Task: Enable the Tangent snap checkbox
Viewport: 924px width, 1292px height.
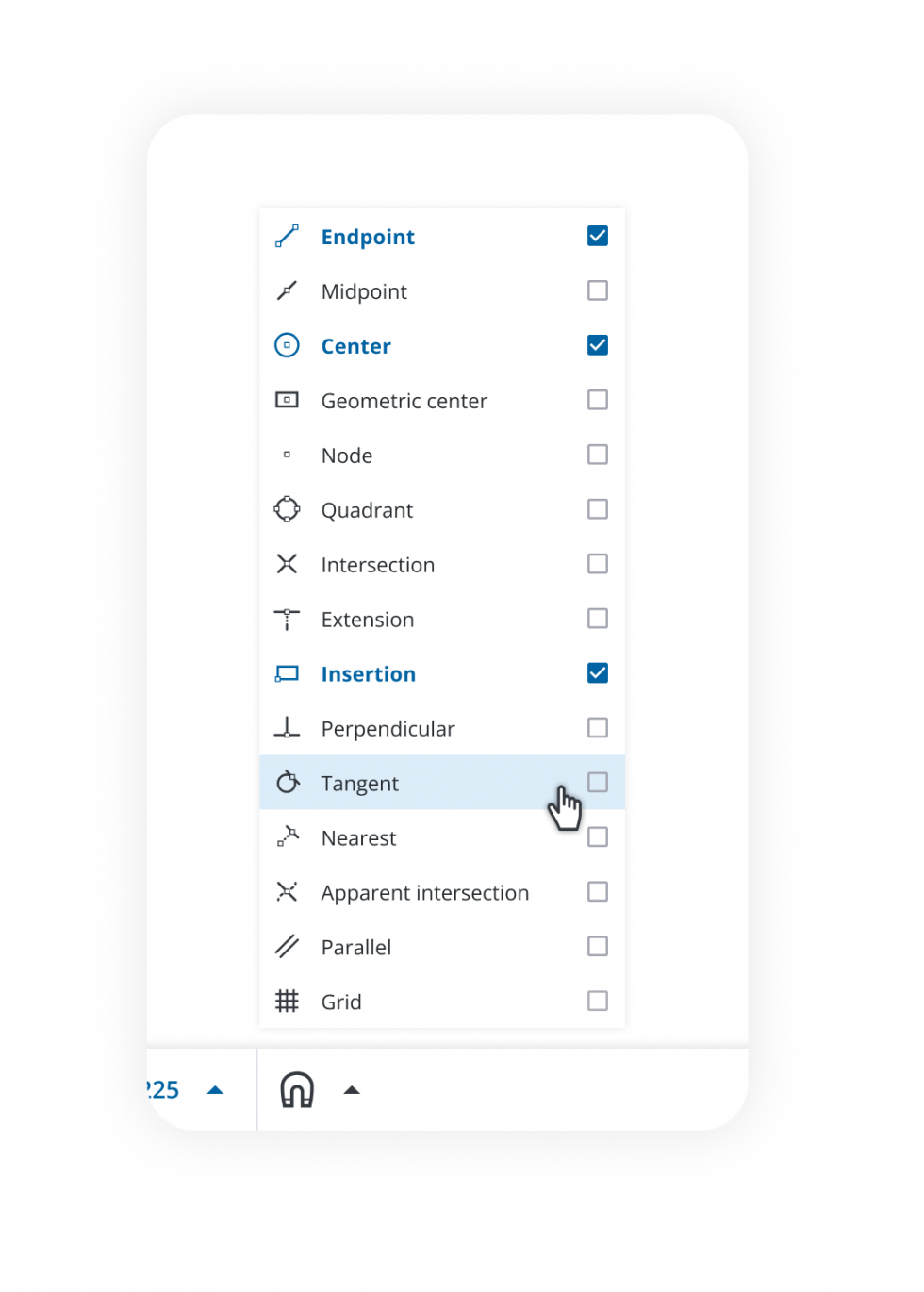Action: point(598,783)
